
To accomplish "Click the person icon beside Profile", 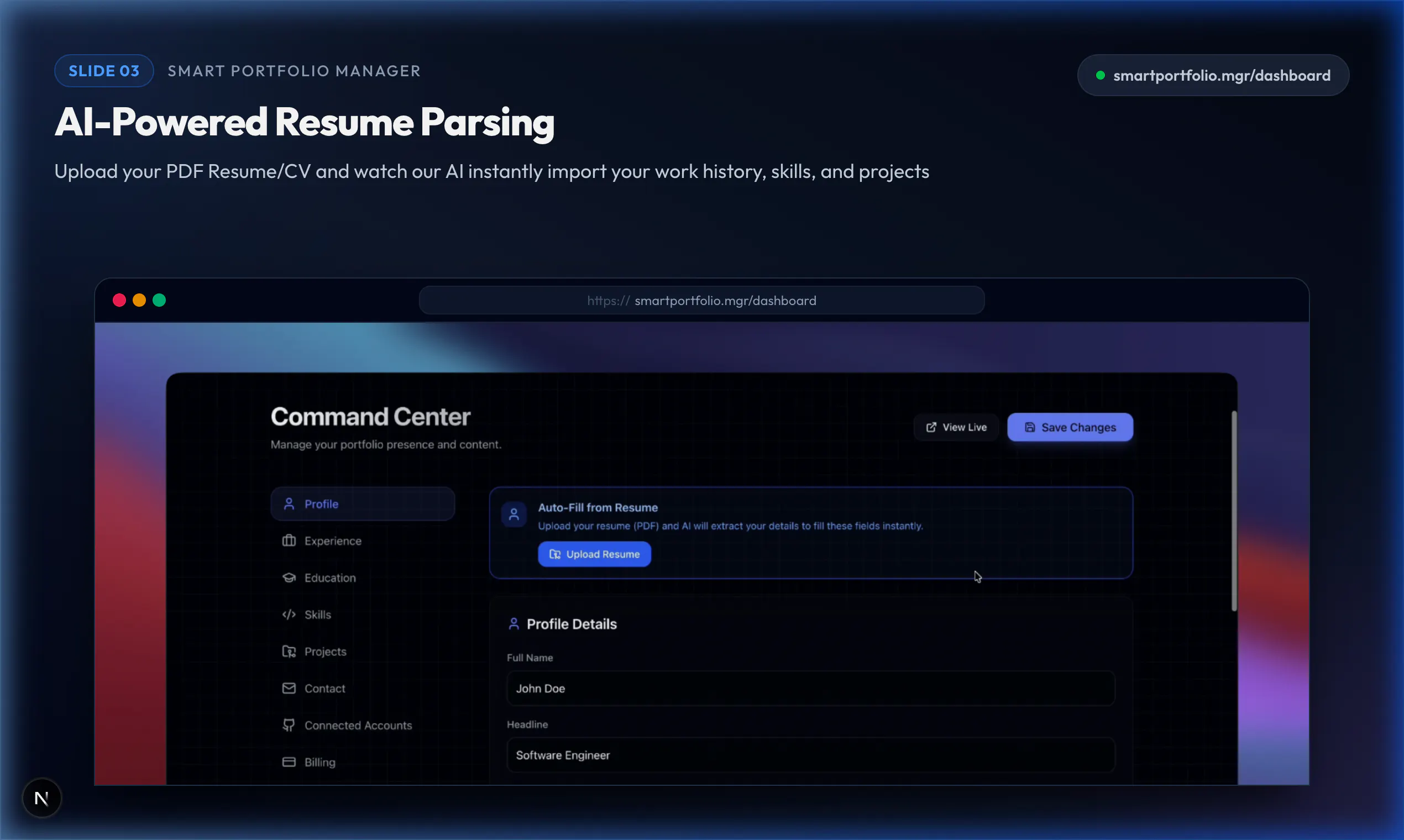I will (x=289, y=504).
